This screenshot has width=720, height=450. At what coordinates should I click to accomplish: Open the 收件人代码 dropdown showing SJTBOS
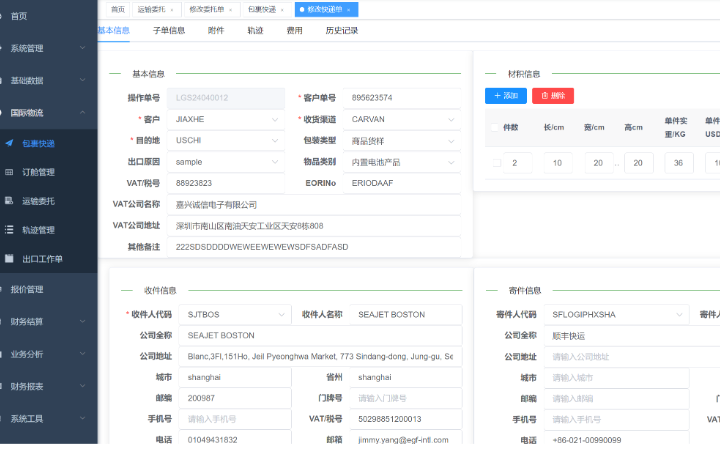coord(235,315)
